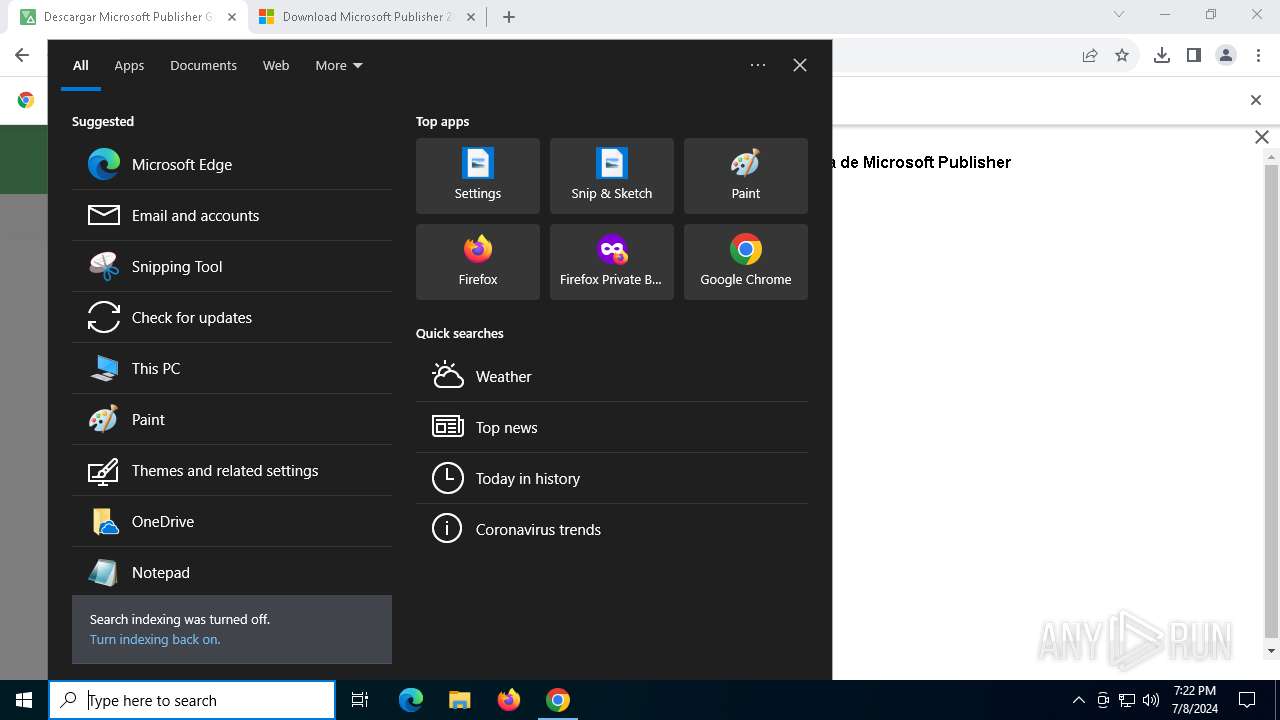
Task: Open Email and accounts settings
Action: point(232,215)
